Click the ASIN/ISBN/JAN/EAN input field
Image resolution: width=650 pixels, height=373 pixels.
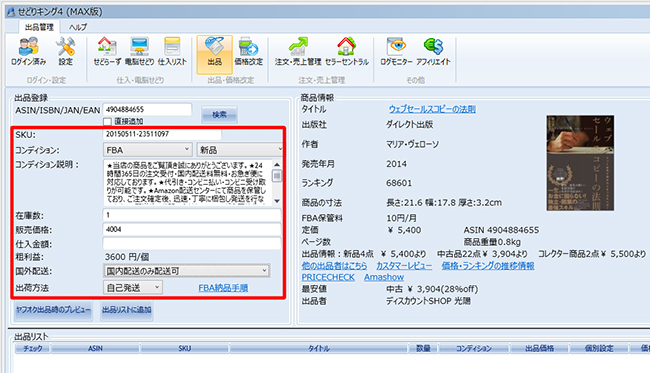[147, 109]
